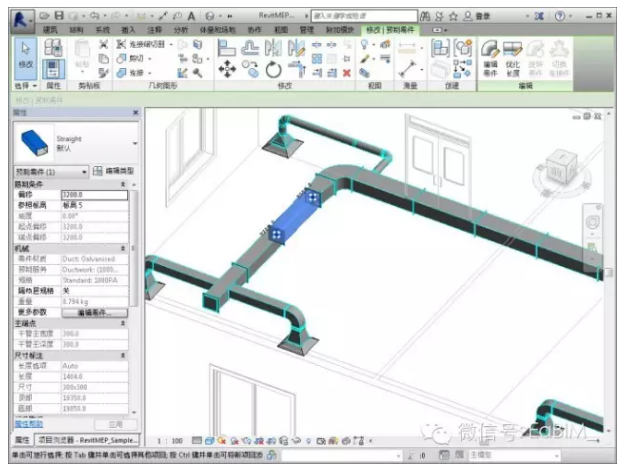Switch to the 属性 tab at panel bottom
The height and width of the screenshot is (471, 624).
coord(22,440)
